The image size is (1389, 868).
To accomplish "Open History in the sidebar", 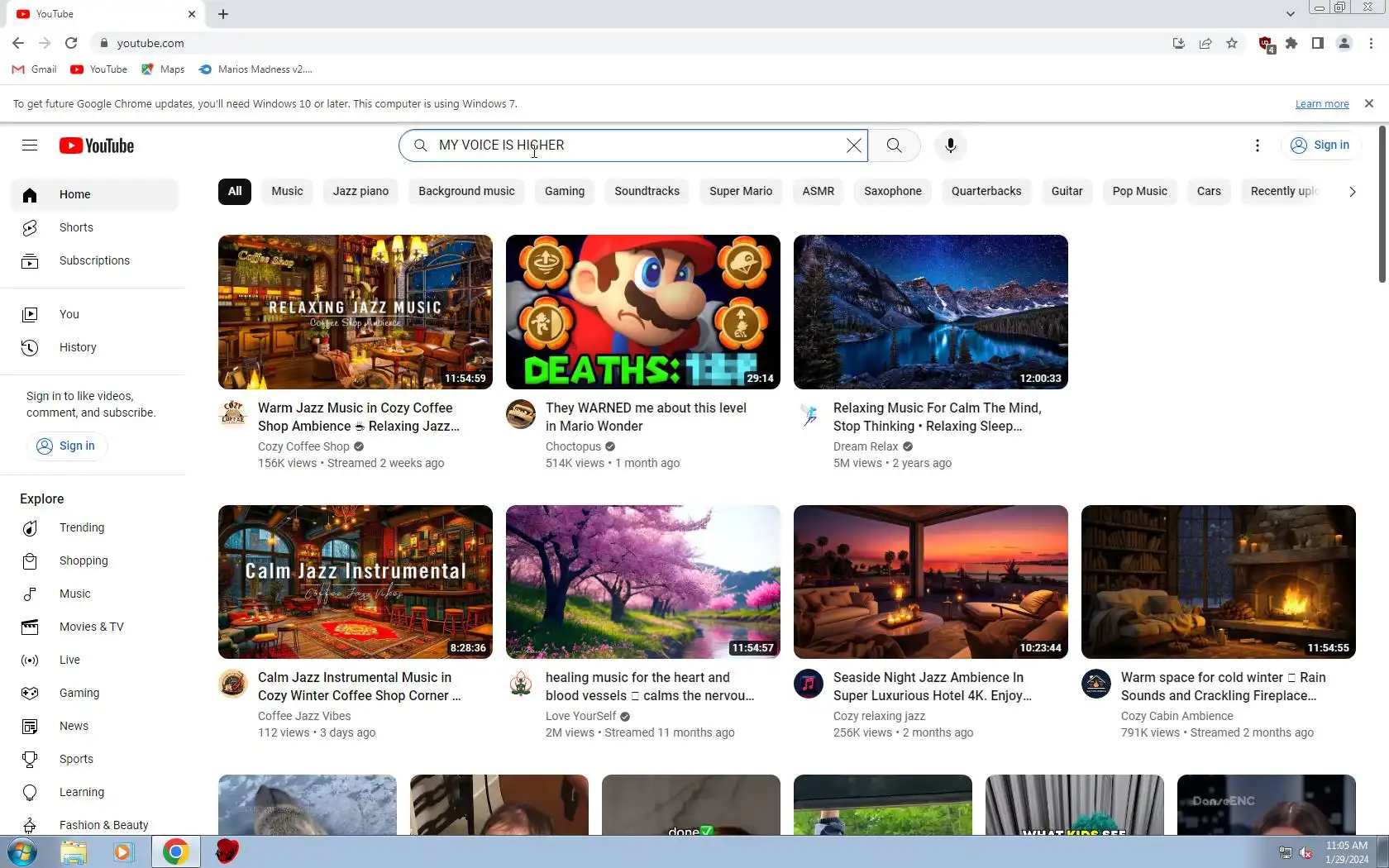I will pyautogui.click(x=94, y=347).
